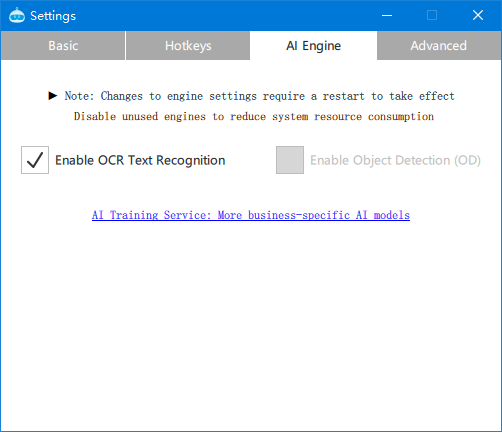Viewport: 502px width, 432px height.
Task: Click the Settings window title text
Action: tap(53, 16)
